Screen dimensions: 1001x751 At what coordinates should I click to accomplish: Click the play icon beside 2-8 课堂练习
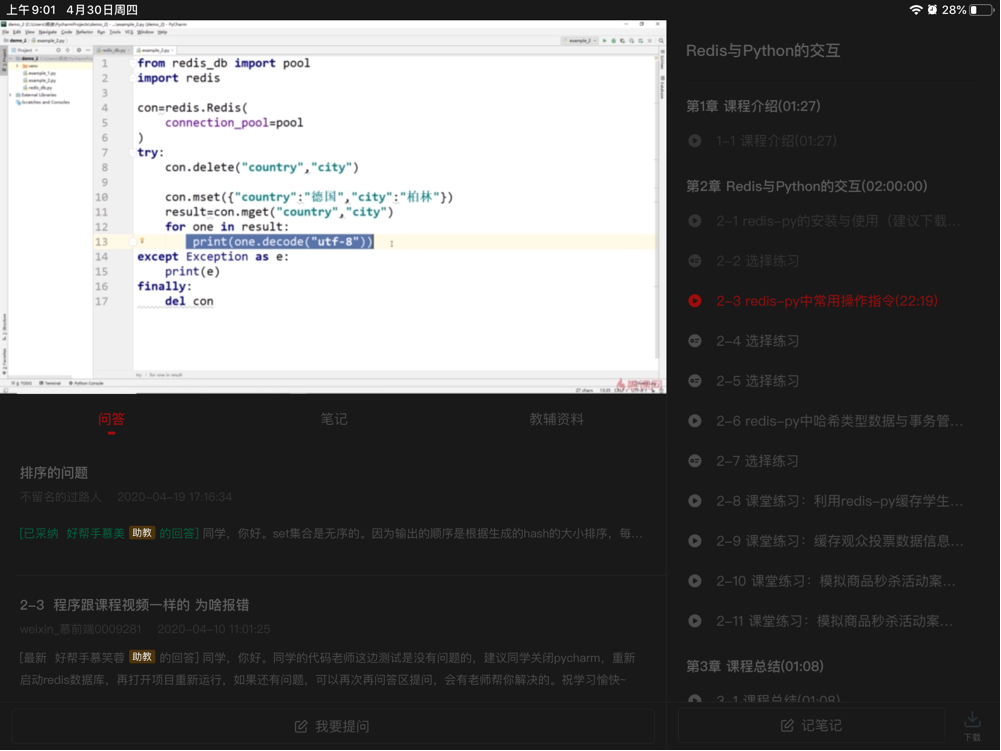[695, 501]
